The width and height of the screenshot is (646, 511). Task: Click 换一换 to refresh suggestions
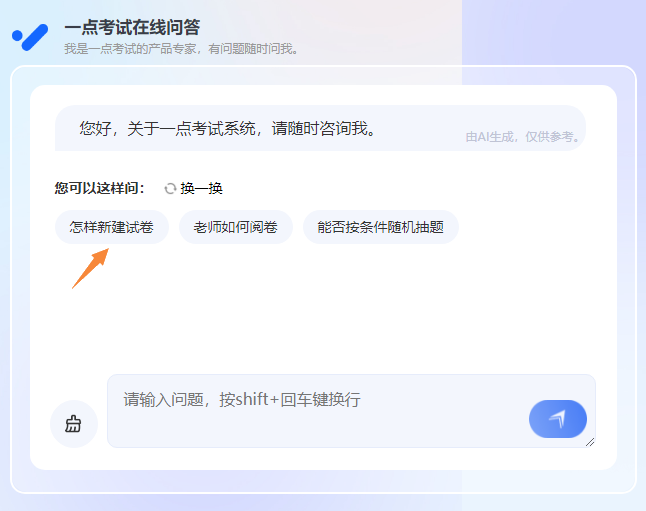[x=201, y=189]
